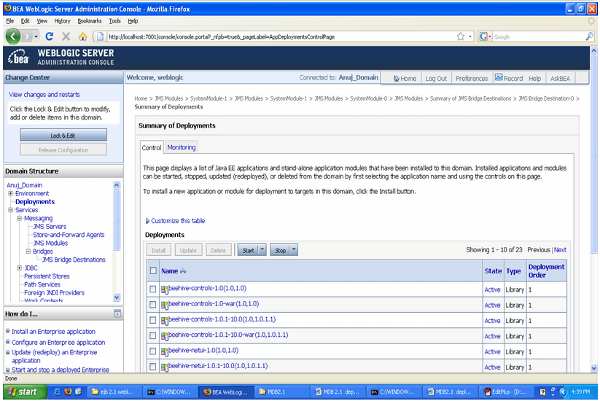The image size is (600, 401).
Task: Click Domain Structure scroll up arrow
Action: [x=117, y=185]
